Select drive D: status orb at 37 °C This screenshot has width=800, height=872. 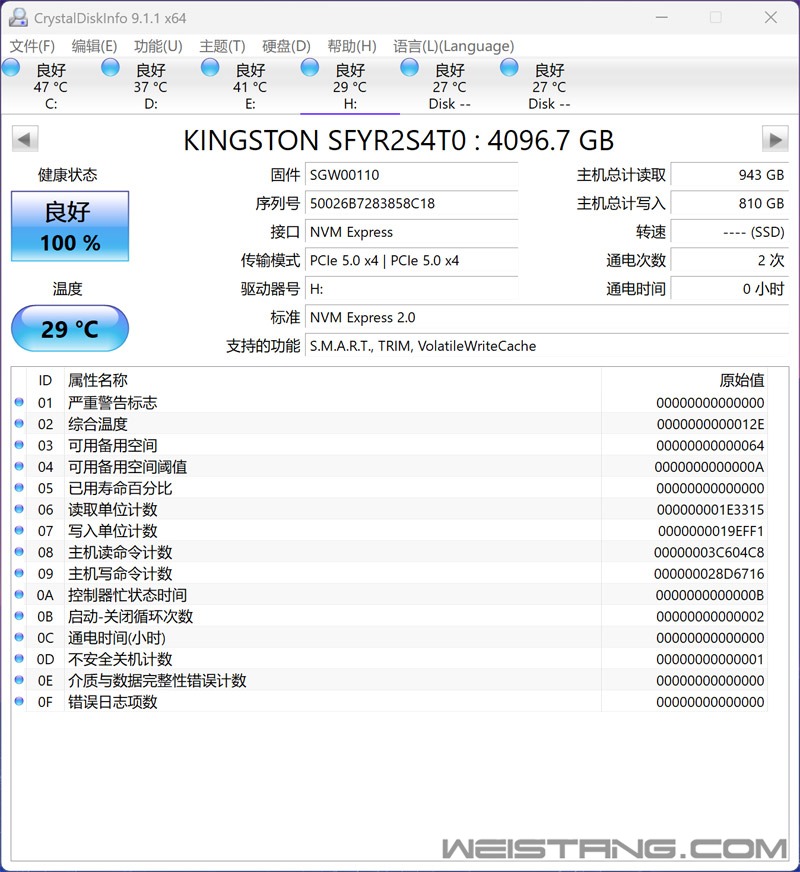(x=110, y=68)
